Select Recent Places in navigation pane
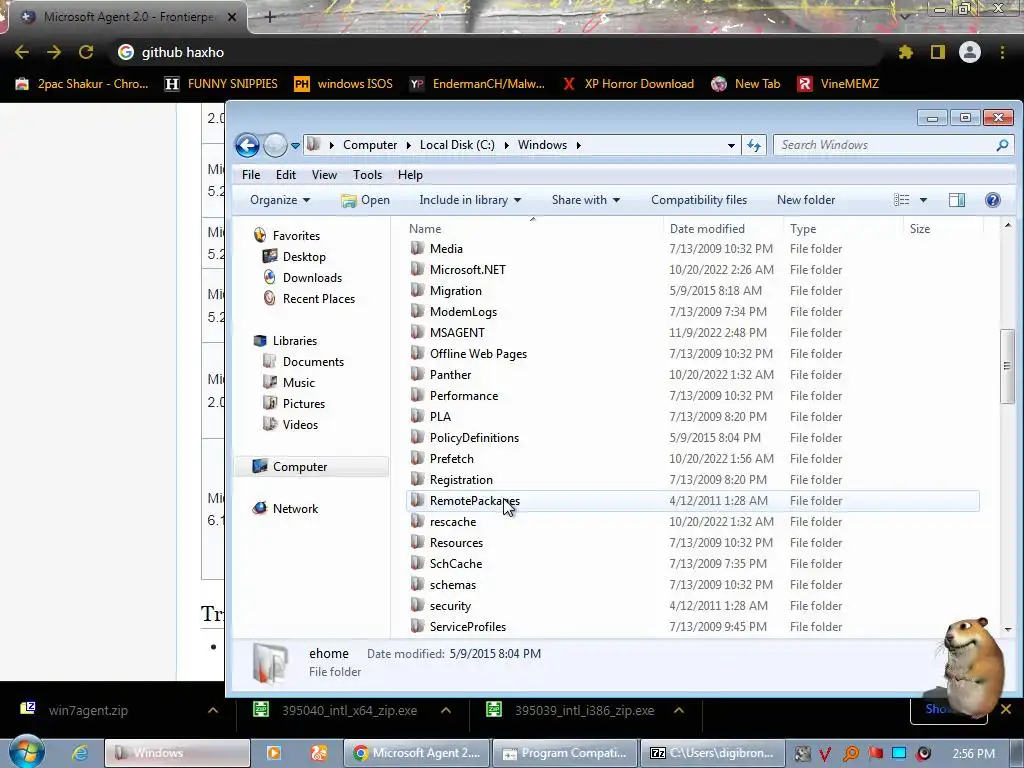 [x=319, y=298]
